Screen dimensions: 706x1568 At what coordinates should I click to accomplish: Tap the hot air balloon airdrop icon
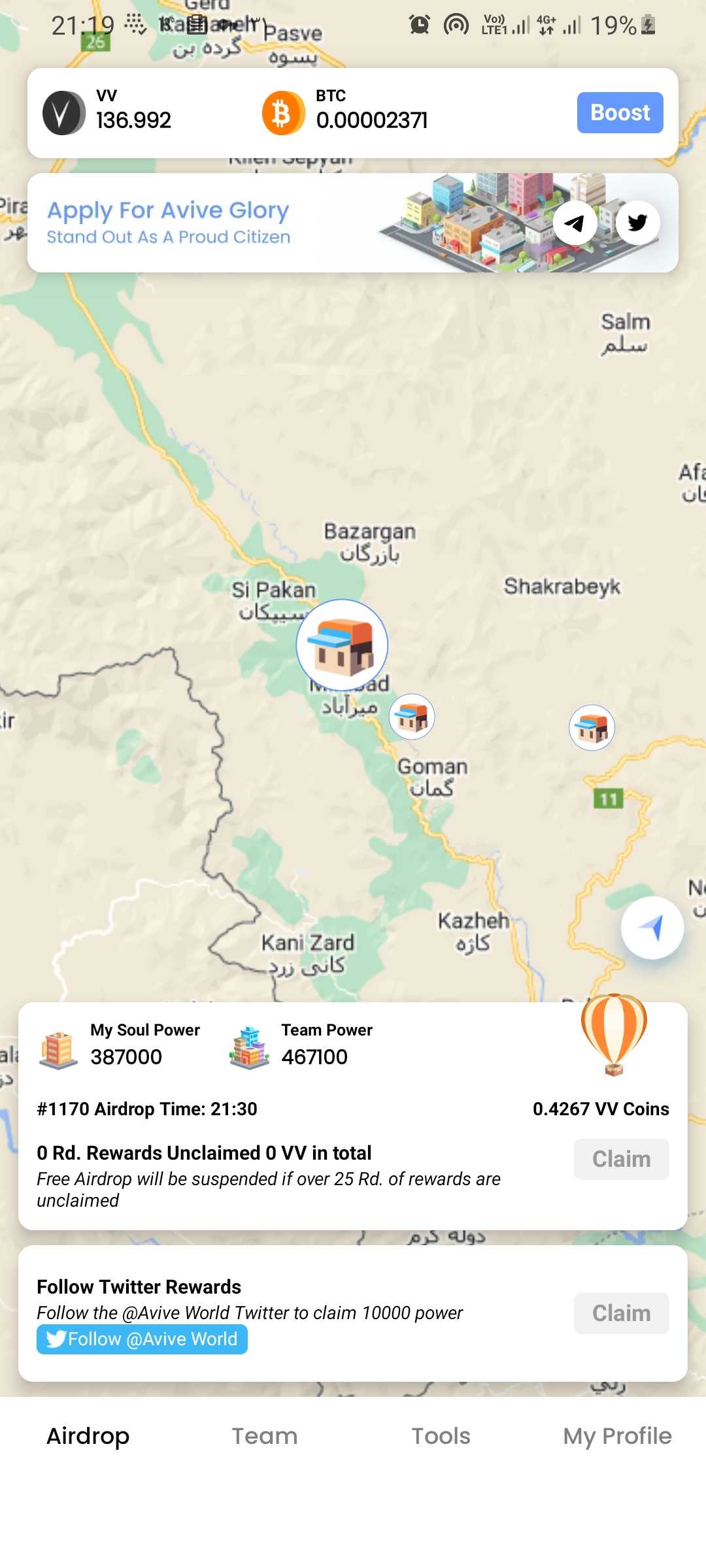(614, 1033)
